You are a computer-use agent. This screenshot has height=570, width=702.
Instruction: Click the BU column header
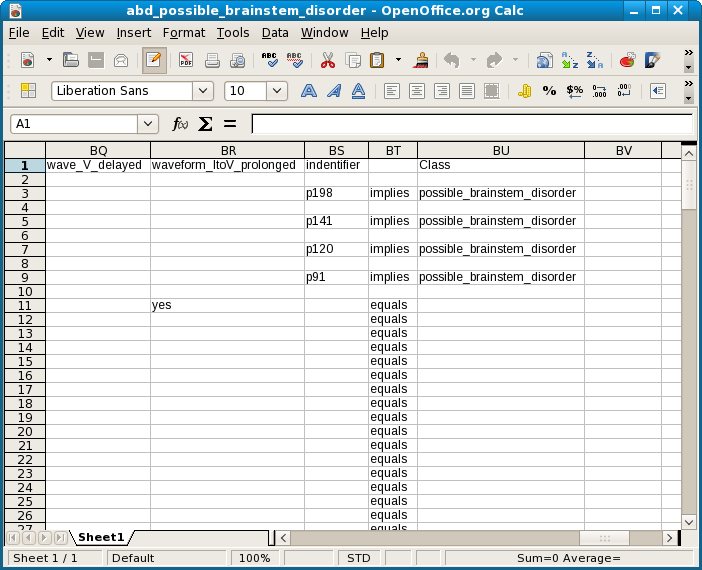(500, 150)
